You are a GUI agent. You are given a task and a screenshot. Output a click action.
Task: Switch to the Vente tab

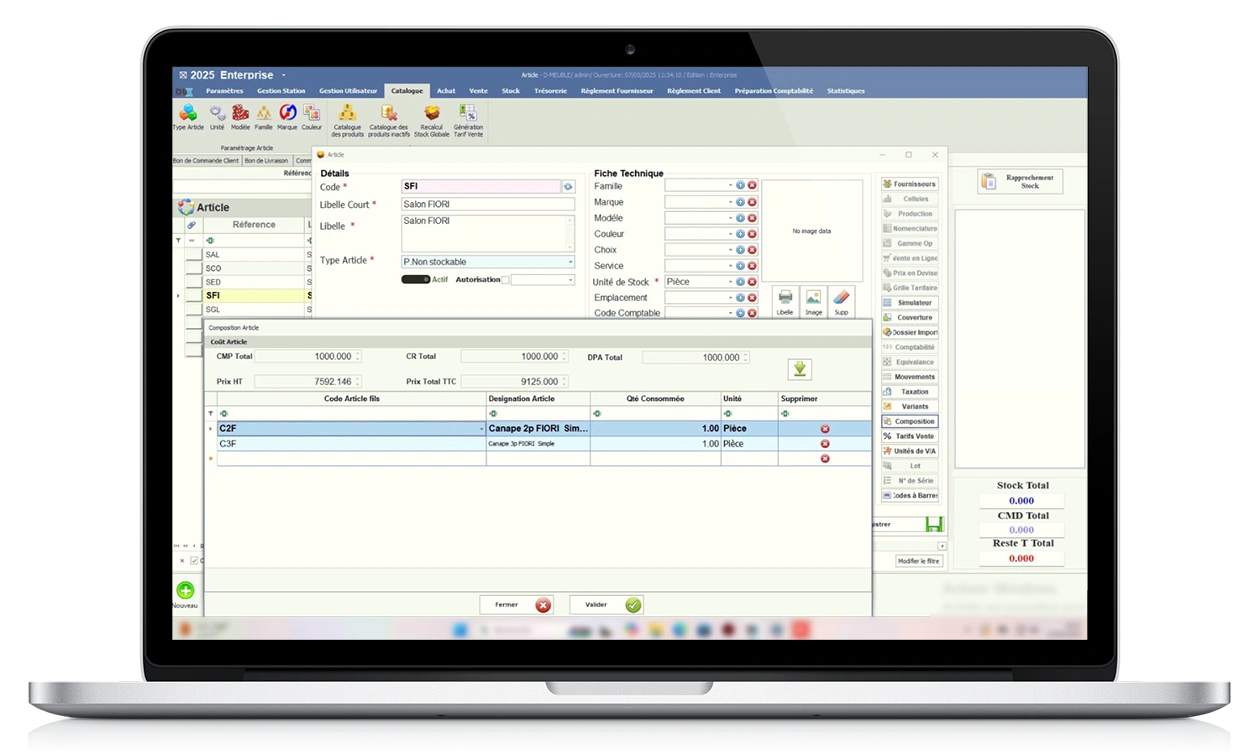tap(478, 91)
